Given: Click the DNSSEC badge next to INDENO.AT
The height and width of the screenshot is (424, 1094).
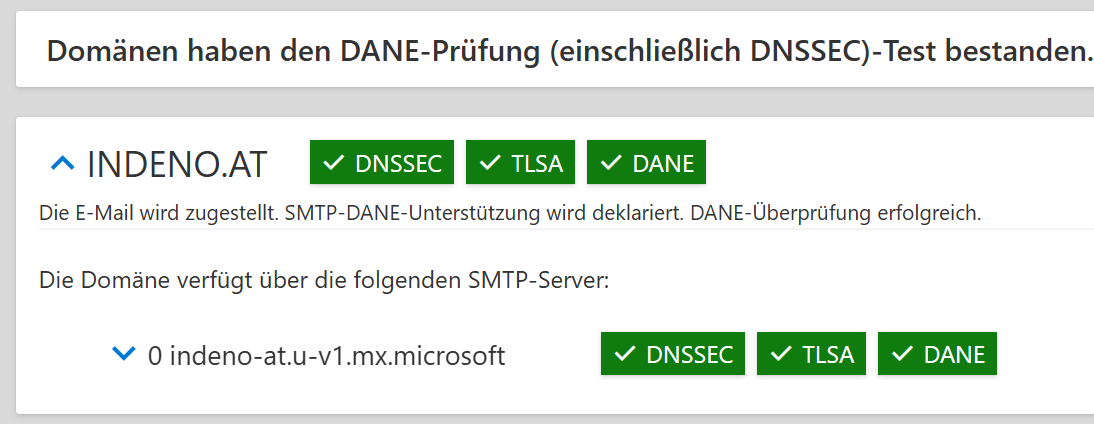Looking at the screenshot, I should tap(382, 162).
